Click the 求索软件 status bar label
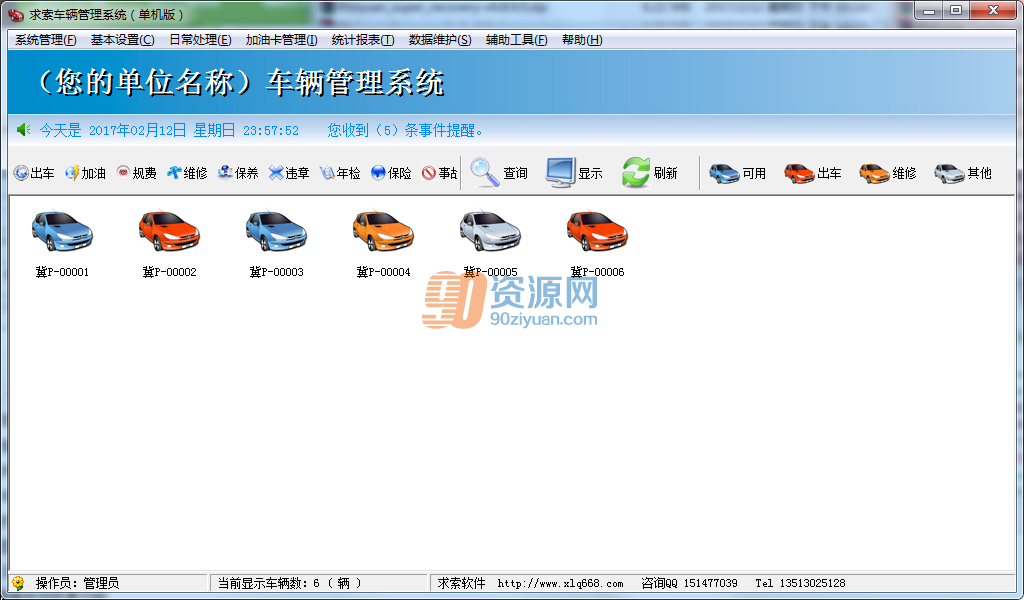 [461, 583]
